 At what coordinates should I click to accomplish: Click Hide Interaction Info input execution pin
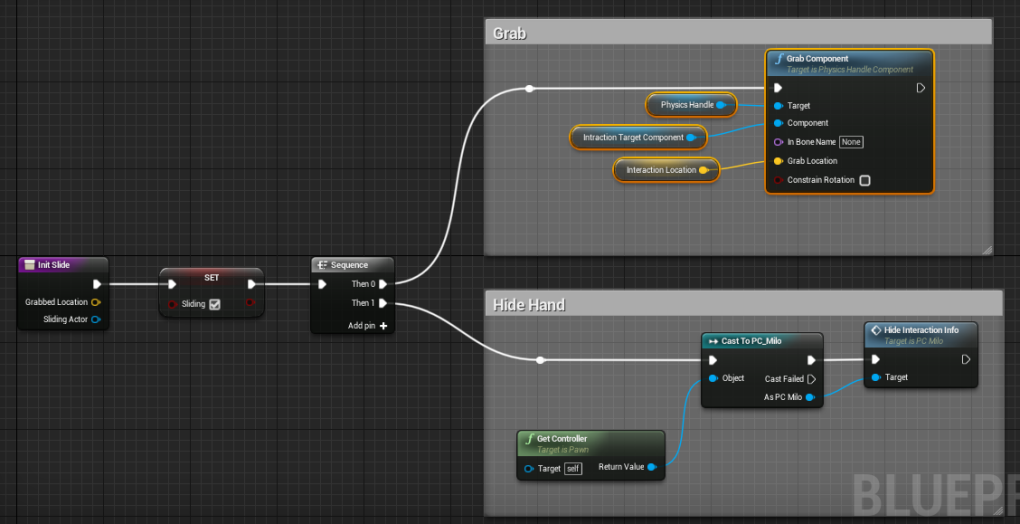pyautogui.click(x=876, y=359)
